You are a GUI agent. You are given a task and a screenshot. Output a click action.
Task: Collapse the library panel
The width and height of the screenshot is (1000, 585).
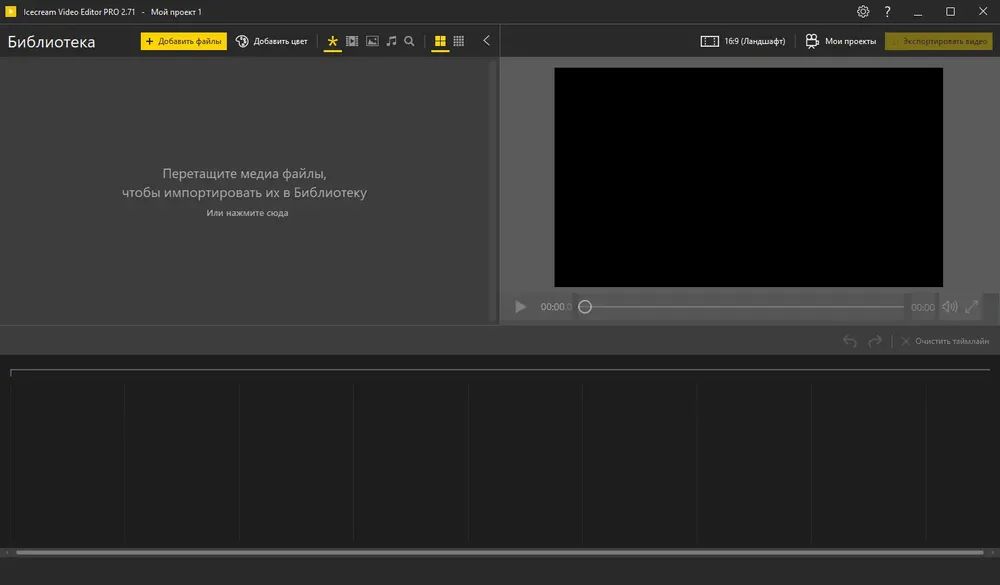point(486,41)
